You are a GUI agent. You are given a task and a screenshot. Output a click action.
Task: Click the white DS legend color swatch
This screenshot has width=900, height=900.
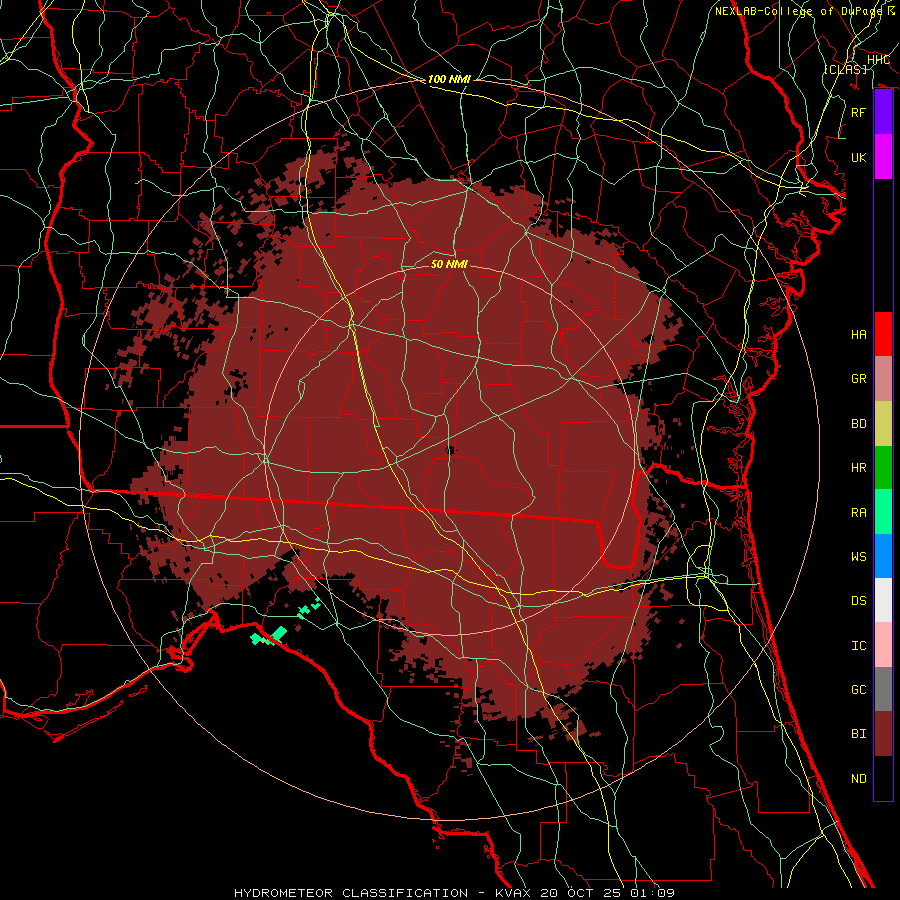[883, 600]
